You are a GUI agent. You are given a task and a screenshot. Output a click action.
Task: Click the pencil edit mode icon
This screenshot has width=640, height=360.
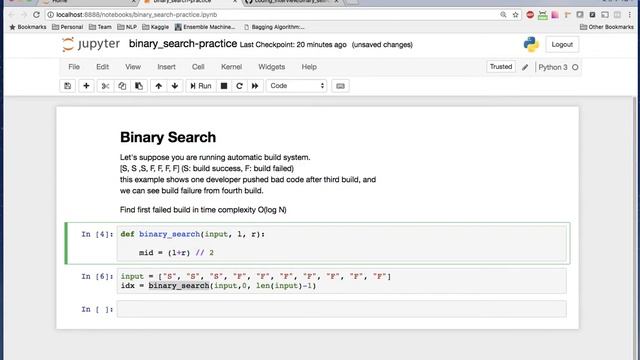pyautogui.click(x=525, y=67)
